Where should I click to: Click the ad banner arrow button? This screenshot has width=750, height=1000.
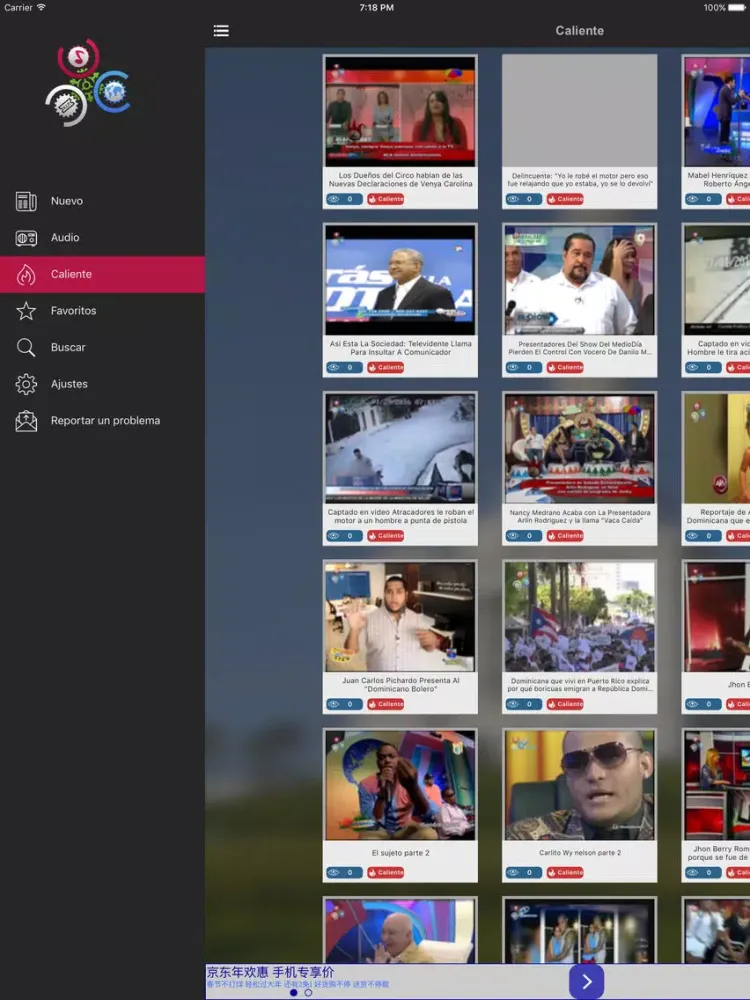tap(586, 982)
